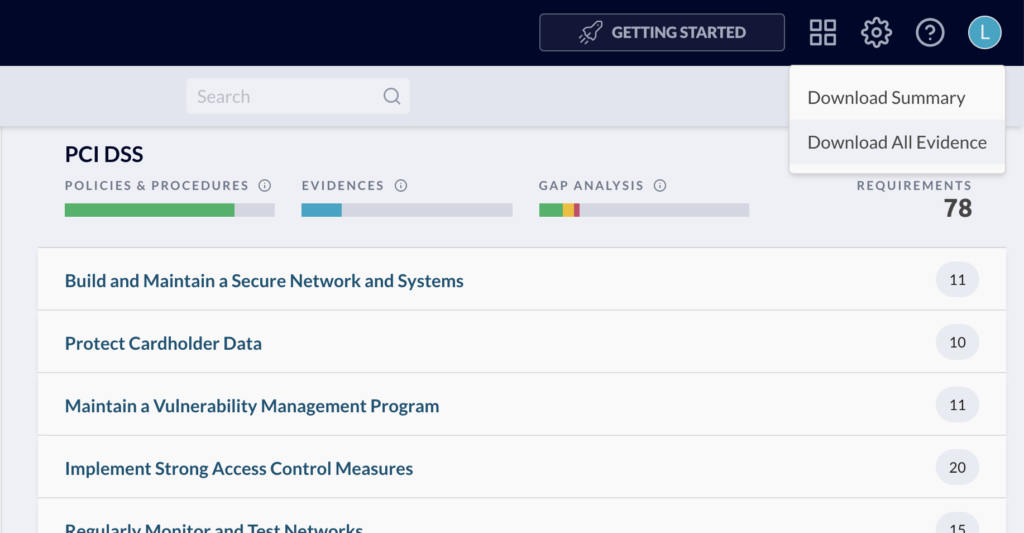1024x533 pixels.
Task: Expand Build and Maintain a Secure Network section
Action: pyautogui.click(x=264, y=281)
